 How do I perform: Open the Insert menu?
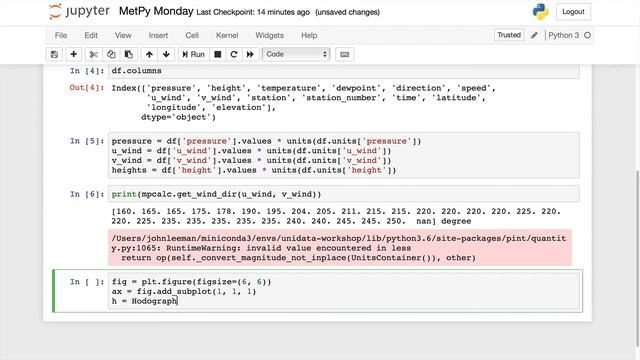coord(158,35)
